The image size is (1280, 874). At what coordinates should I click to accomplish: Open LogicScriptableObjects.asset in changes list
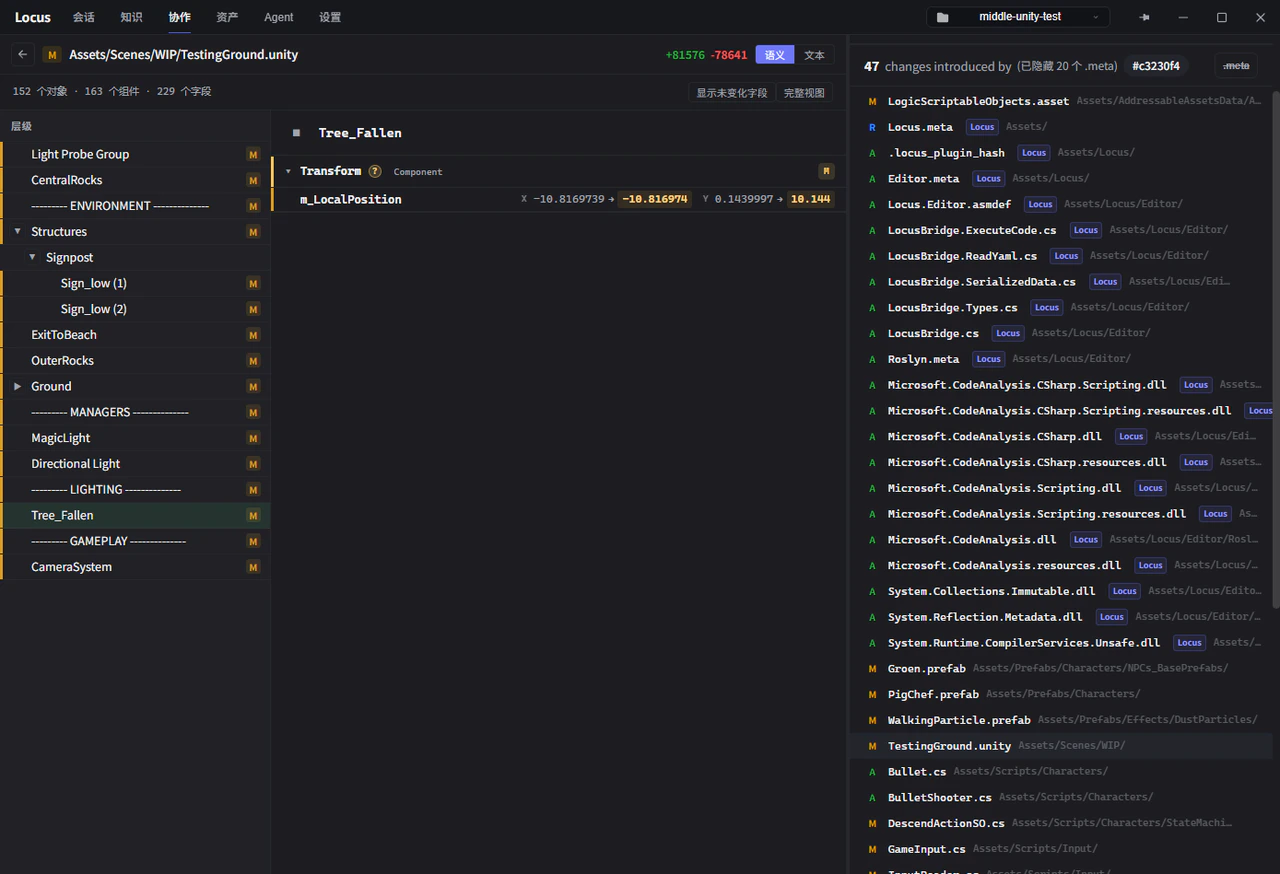click(1060, 101)
